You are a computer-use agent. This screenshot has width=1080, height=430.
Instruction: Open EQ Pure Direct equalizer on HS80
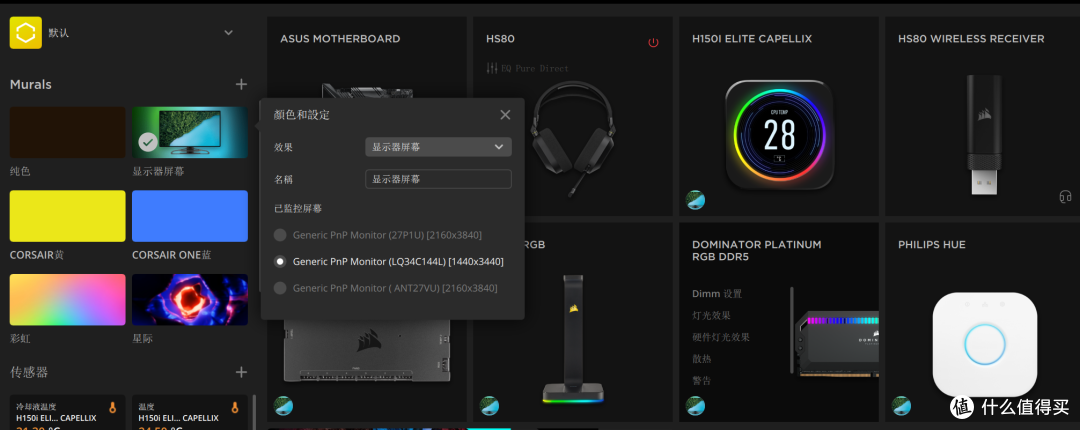pyautogui.click(x=528, y=68)
